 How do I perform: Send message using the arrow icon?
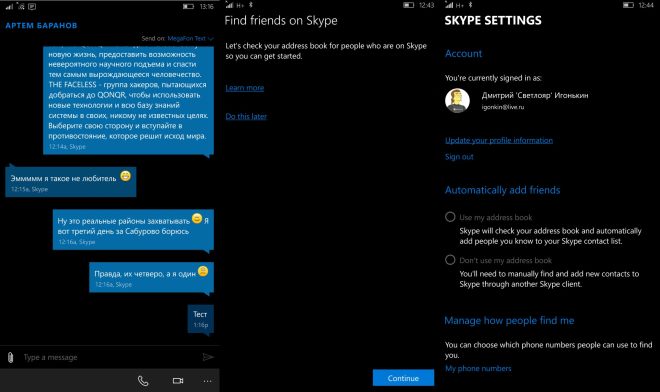click(x=208, y=357)
